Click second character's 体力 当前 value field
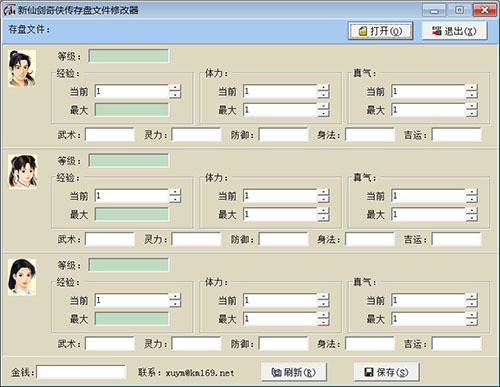 280,196
